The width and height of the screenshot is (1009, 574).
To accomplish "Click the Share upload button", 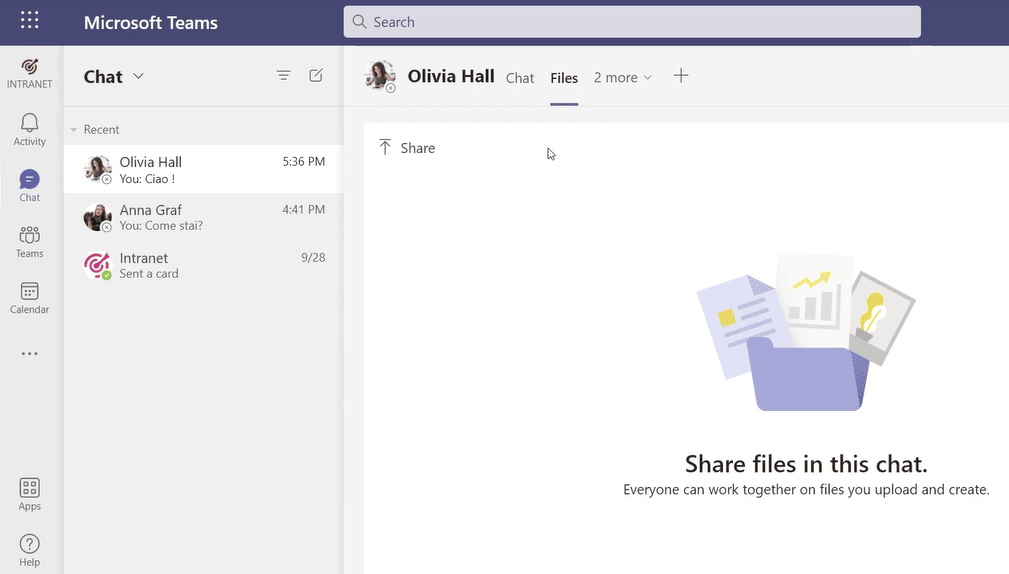I will [407, 148].
